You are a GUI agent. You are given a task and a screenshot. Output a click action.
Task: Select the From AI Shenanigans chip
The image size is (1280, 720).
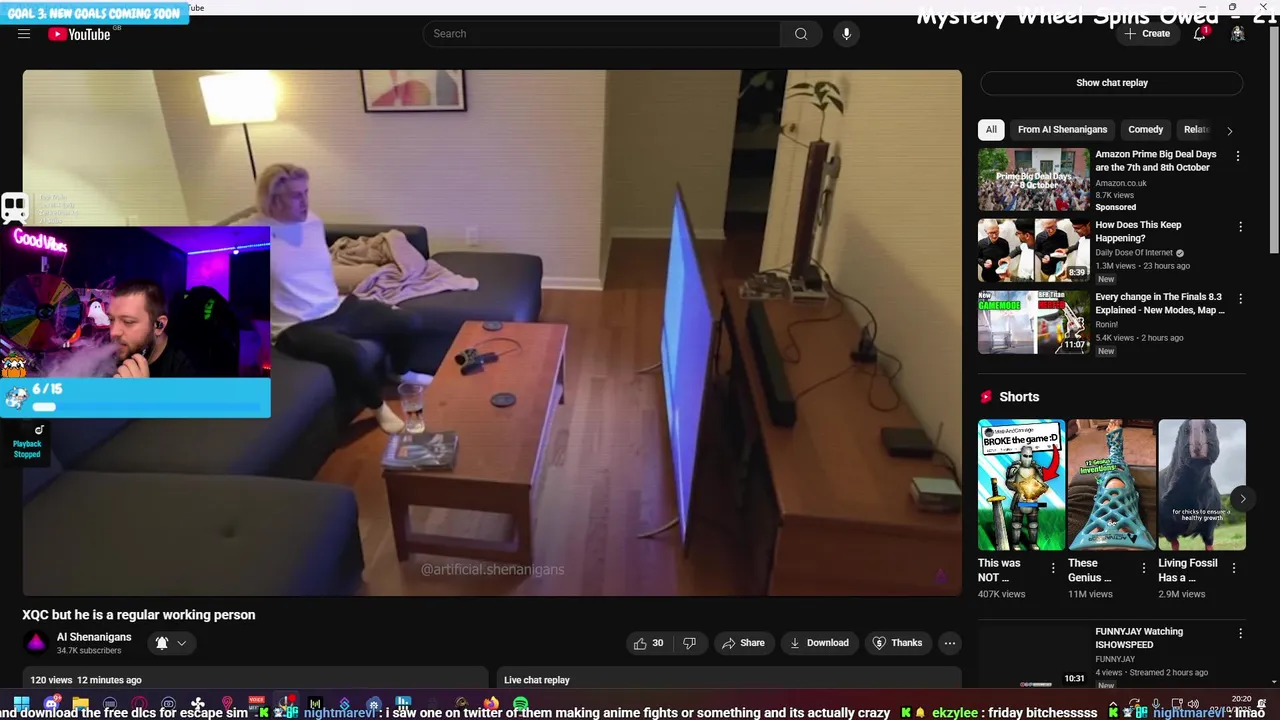[1062, 129]
